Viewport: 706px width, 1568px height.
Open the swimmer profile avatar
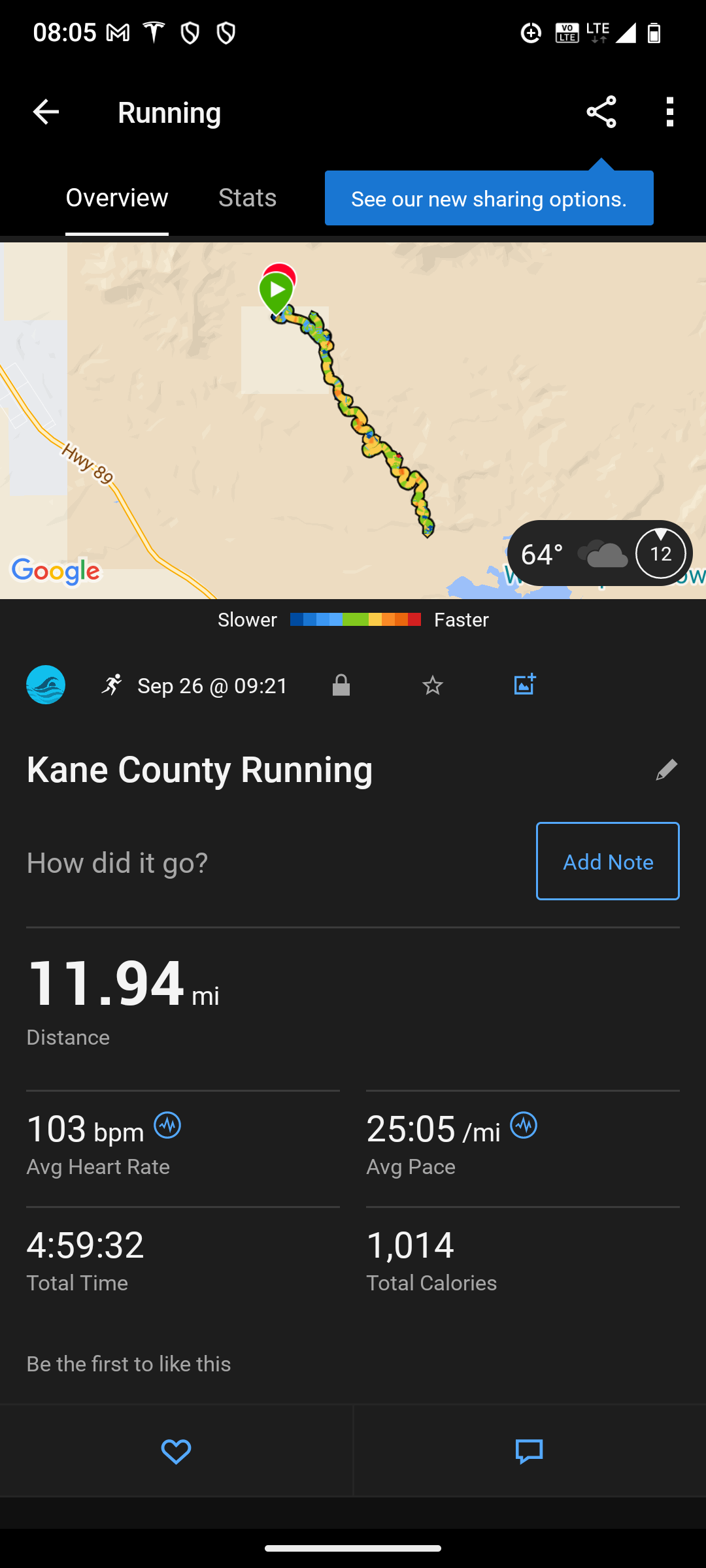click(x=46, y=685)
